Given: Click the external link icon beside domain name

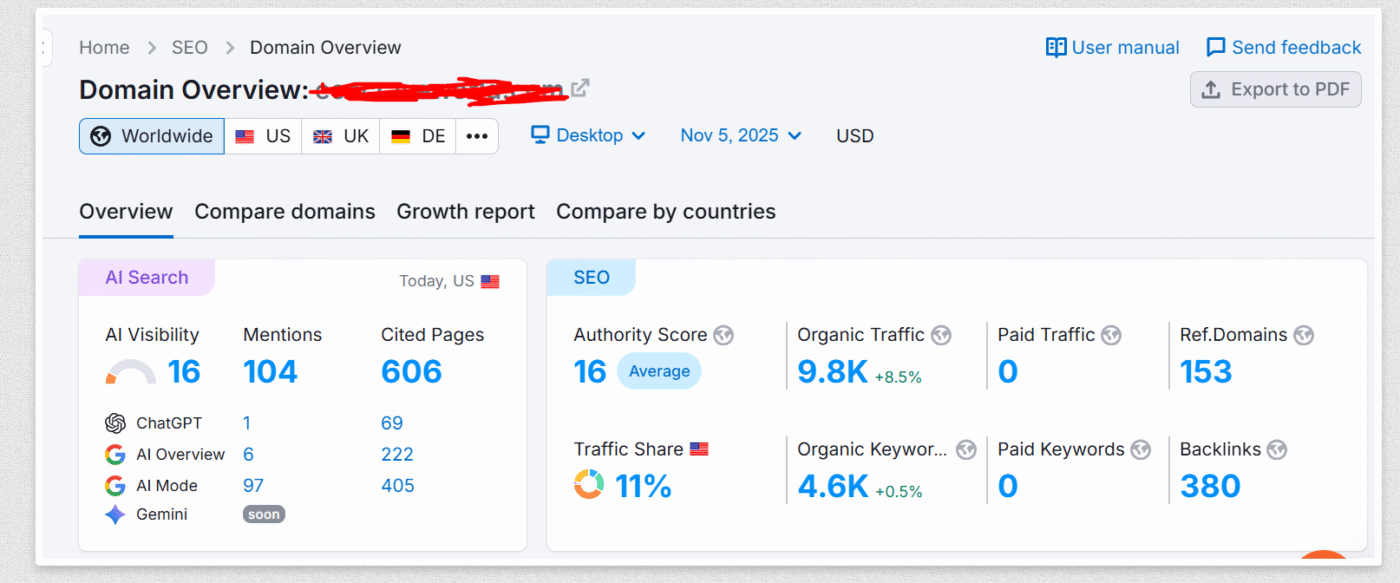Looking at the screenshot, I should click(580, 88).
